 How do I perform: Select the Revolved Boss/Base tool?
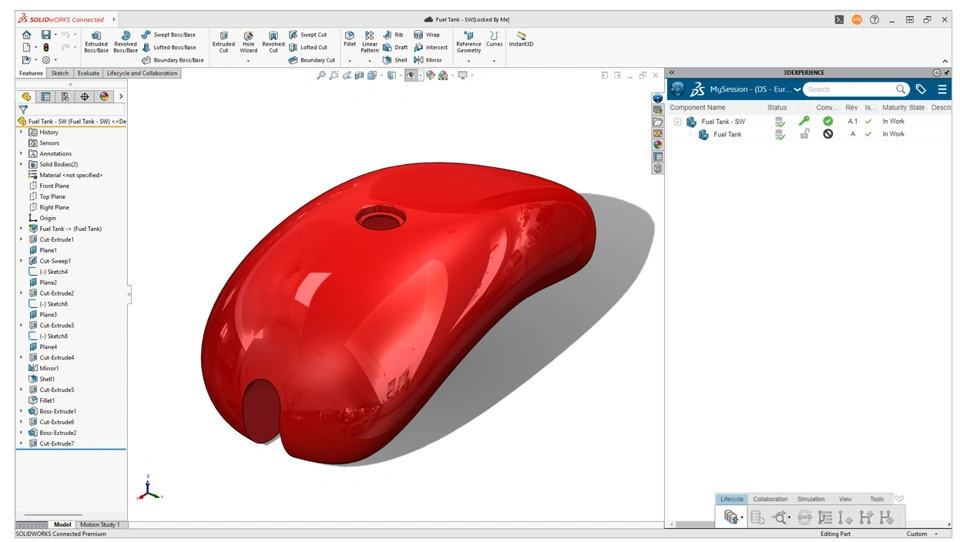[x=126, y=42]
